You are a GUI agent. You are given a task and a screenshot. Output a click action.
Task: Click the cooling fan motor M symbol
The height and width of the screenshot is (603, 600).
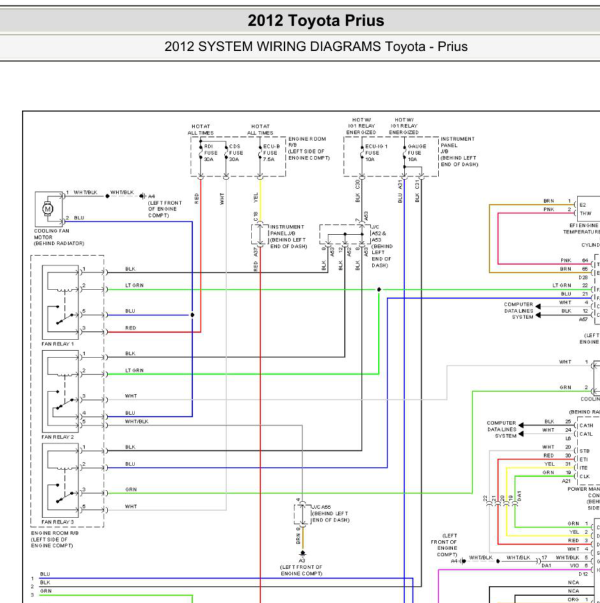pos(48,209)
